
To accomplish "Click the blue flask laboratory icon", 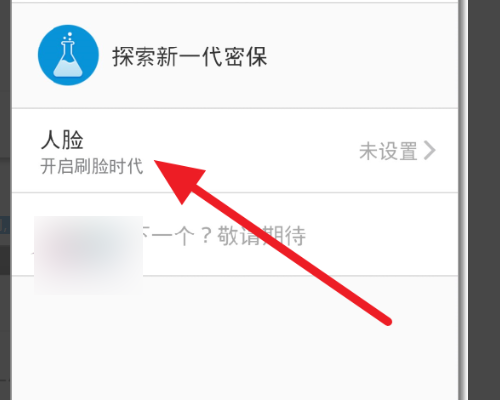I will point(68,55).
